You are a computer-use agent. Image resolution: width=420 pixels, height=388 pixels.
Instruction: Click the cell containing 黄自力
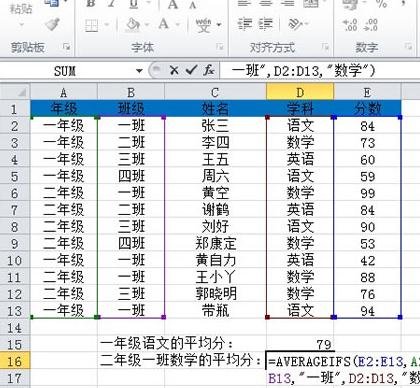[x=215, y=260]
